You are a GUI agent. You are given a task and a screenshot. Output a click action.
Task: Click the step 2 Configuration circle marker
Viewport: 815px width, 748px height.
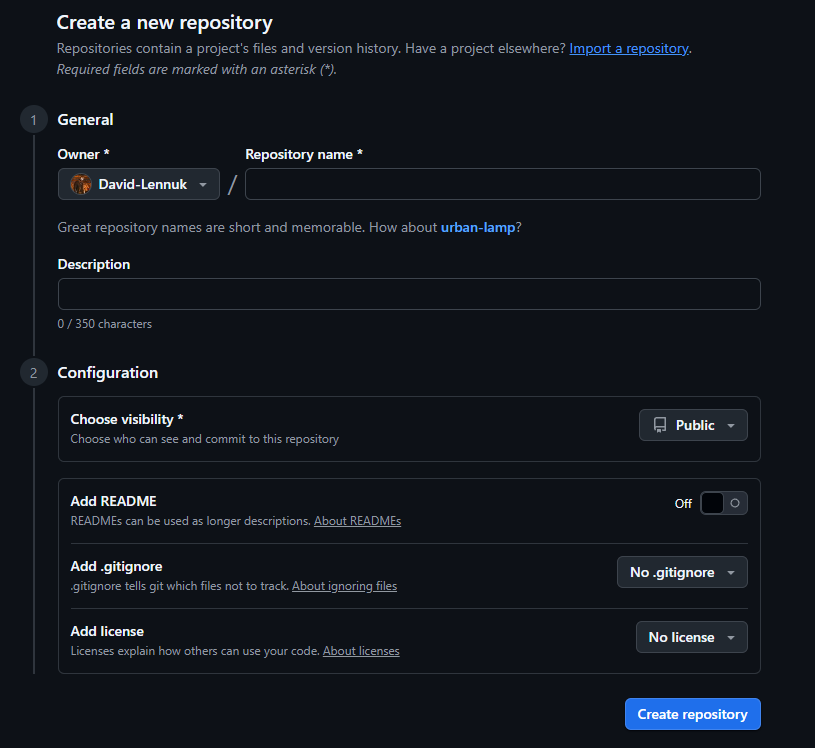tap(33, 373)
